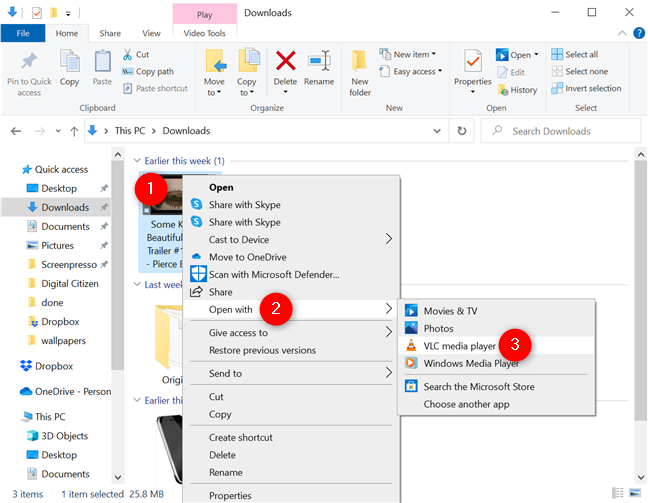Click the Search Downloads field
This screenshot has width=648, height=503.
(561, 131)
